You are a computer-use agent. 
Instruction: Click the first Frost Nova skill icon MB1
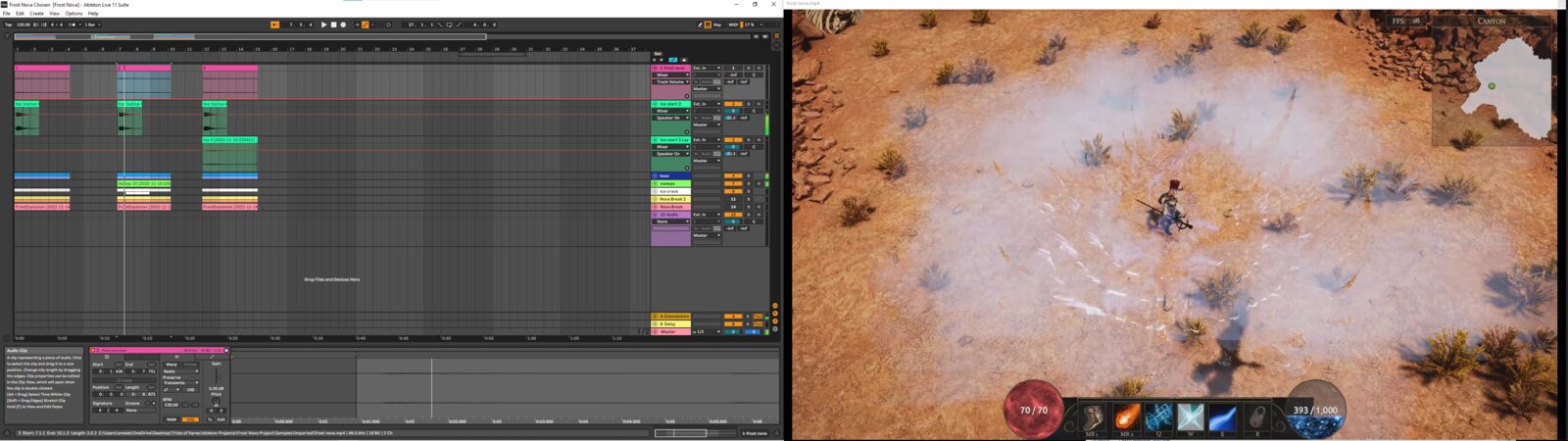[1092, 416]
